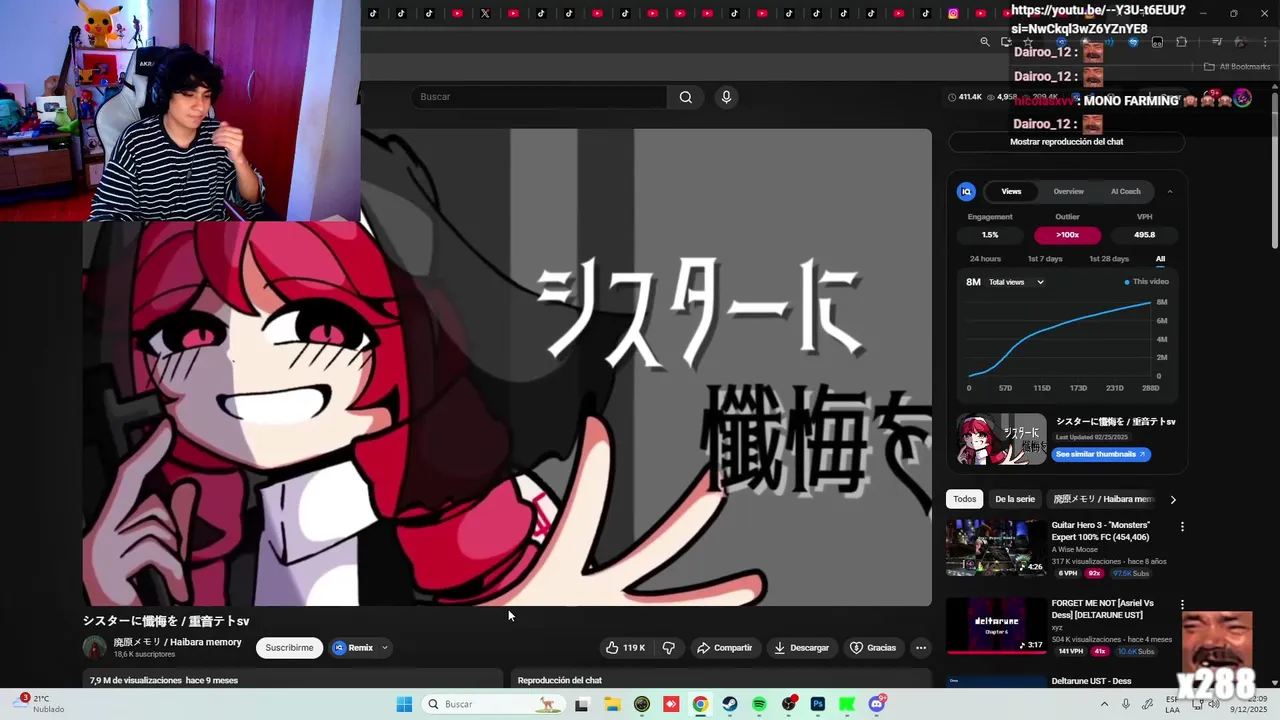This screenshot has width=1280, height=720.
Task: Click the 1.5% Engagement value
Action: coord(989,235)
